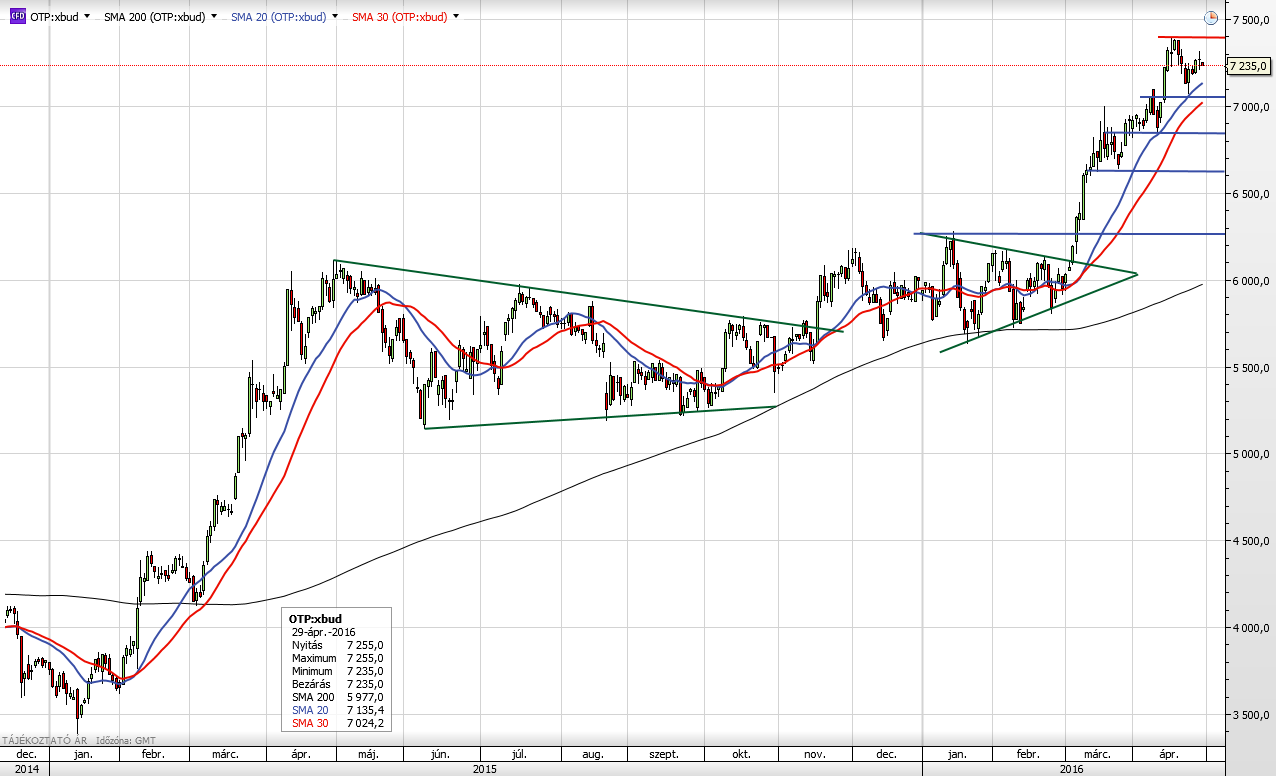Screen dimensions: 1276x776
Task: Click the 6 000,0 price axis label
Action: [x=1251, y=281]
